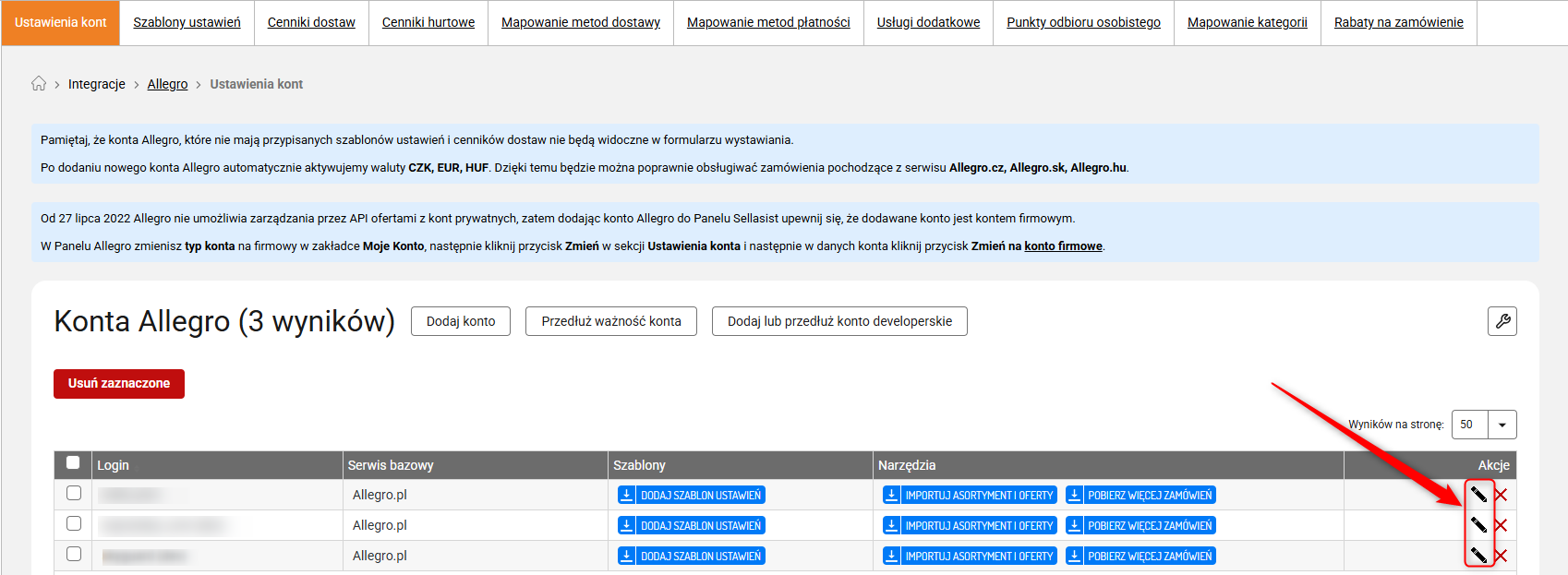Edit the third Allegro account row

(1478, 556)
